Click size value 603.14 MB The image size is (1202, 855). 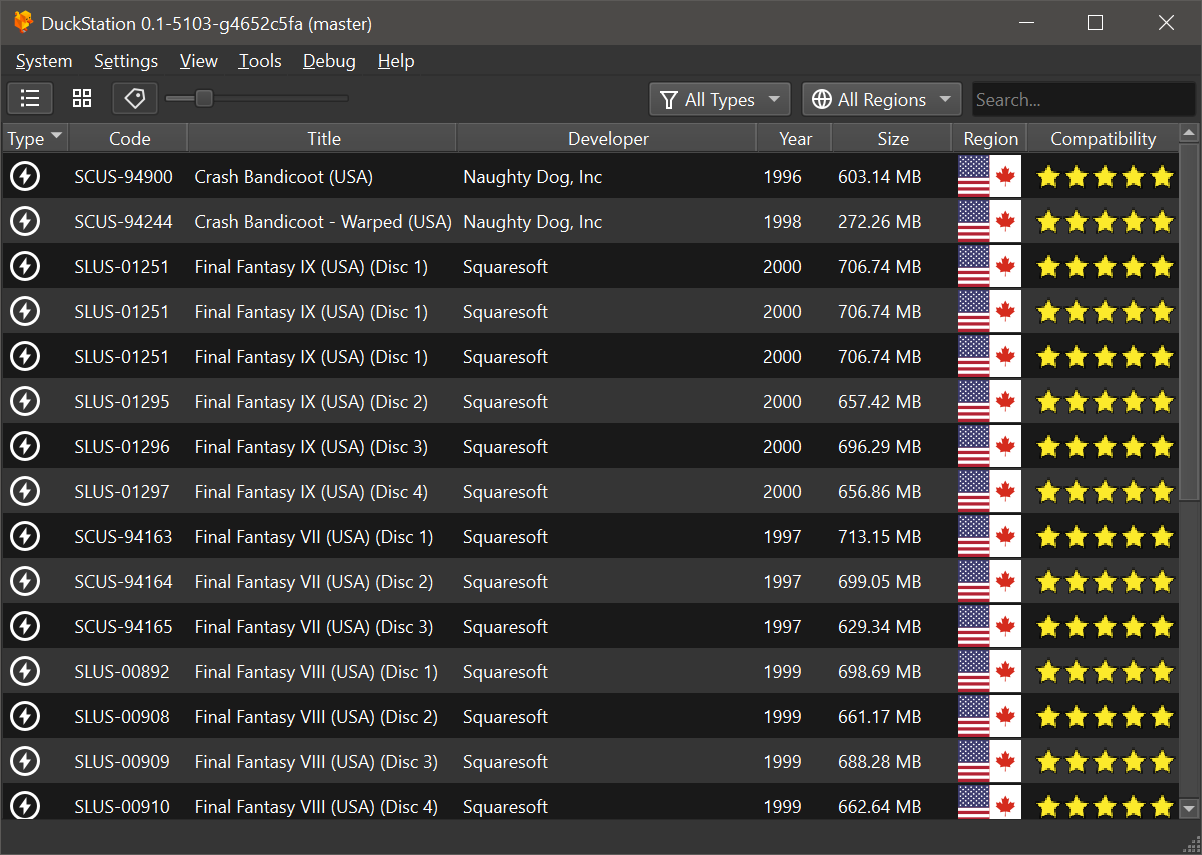[x=880, y=177]
